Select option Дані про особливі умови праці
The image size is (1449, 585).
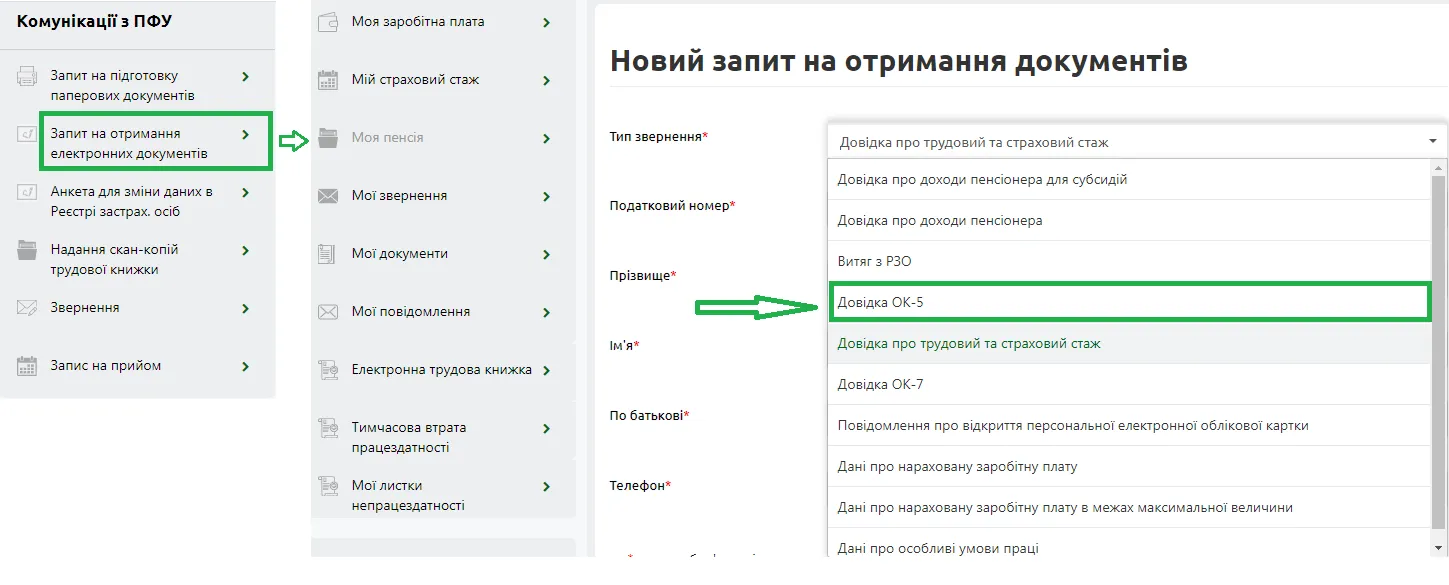click(1130, 542)
